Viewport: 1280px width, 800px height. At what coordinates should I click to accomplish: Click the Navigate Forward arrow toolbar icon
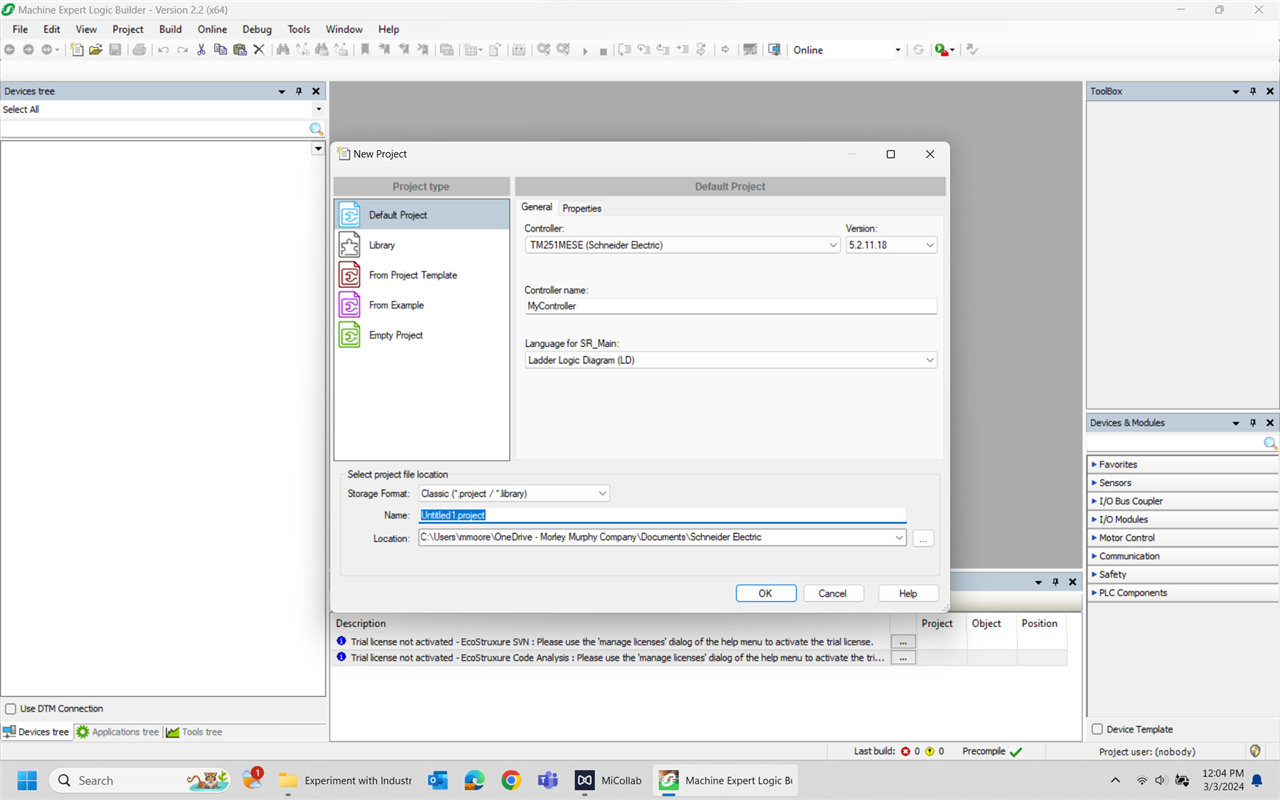(28, 49)
